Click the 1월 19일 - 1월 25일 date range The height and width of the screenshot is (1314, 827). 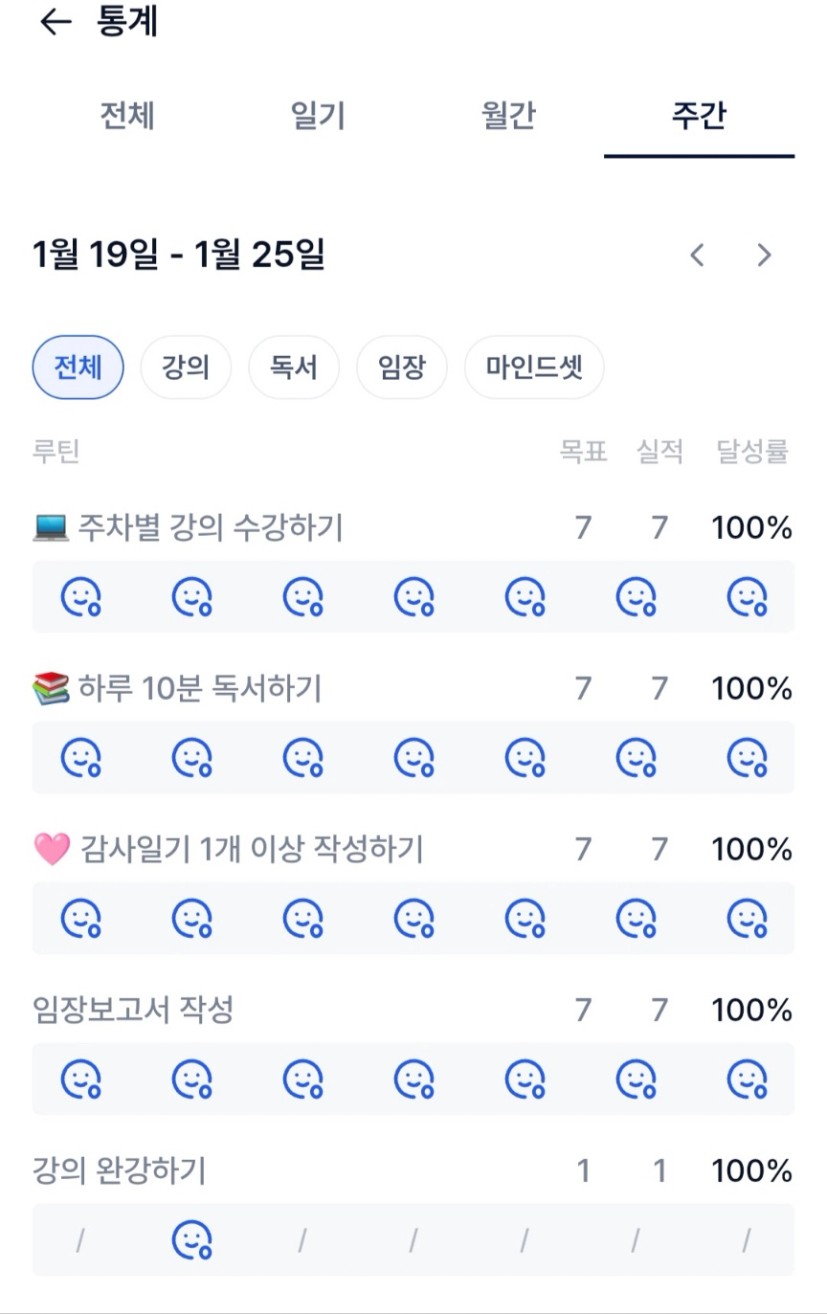click(179, 256)
